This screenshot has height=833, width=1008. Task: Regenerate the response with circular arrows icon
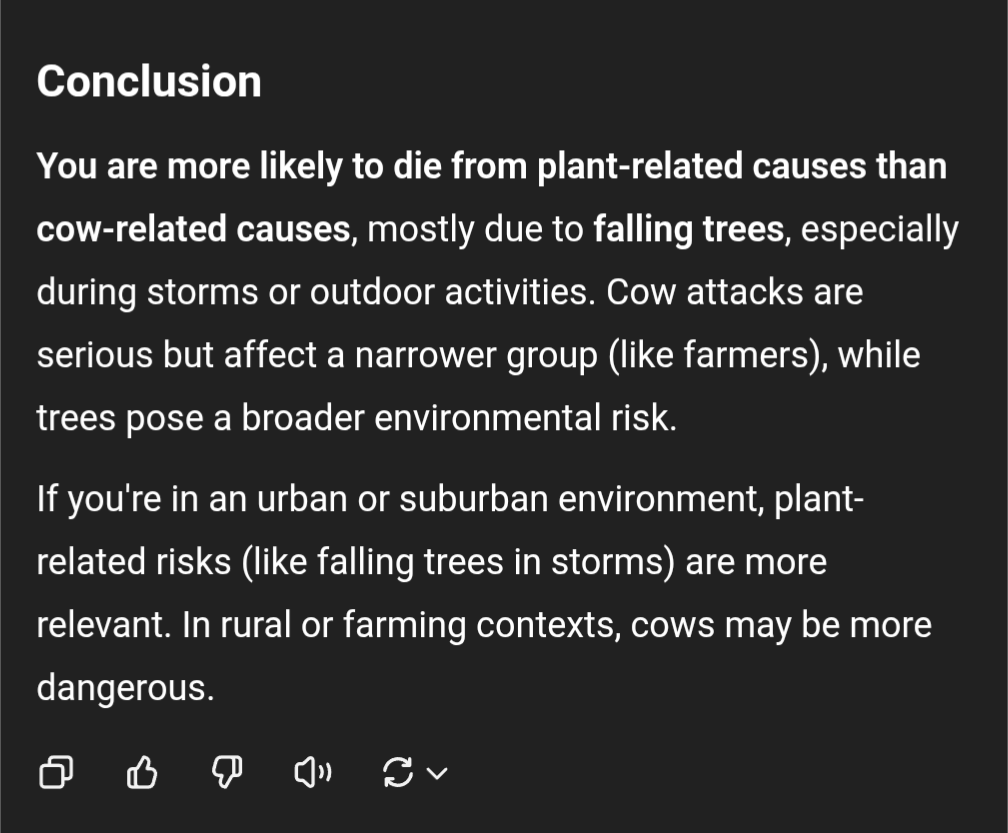[397, 771]
